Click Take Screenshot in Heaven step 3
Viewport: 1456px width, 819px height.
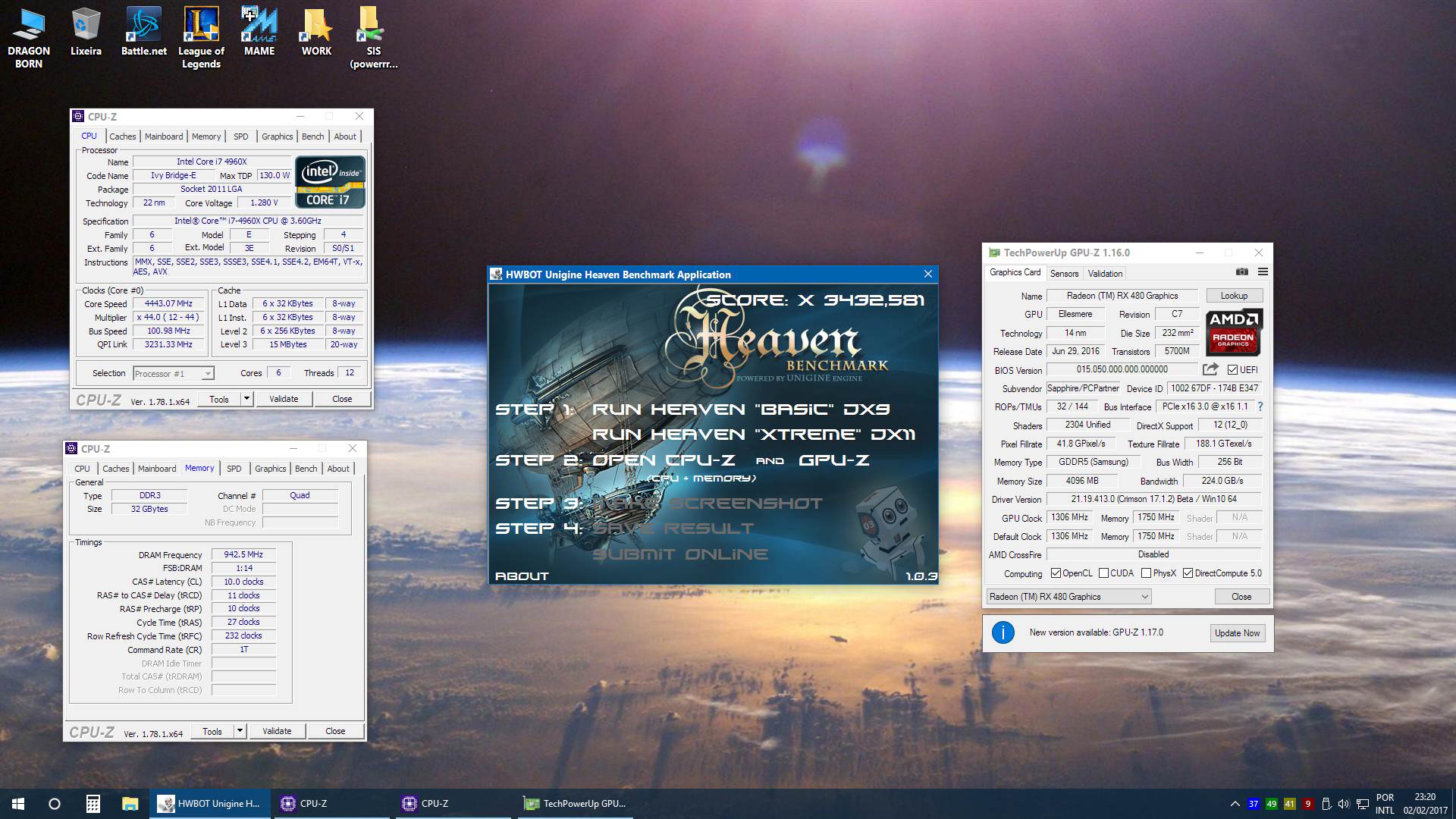pos(707,504)
